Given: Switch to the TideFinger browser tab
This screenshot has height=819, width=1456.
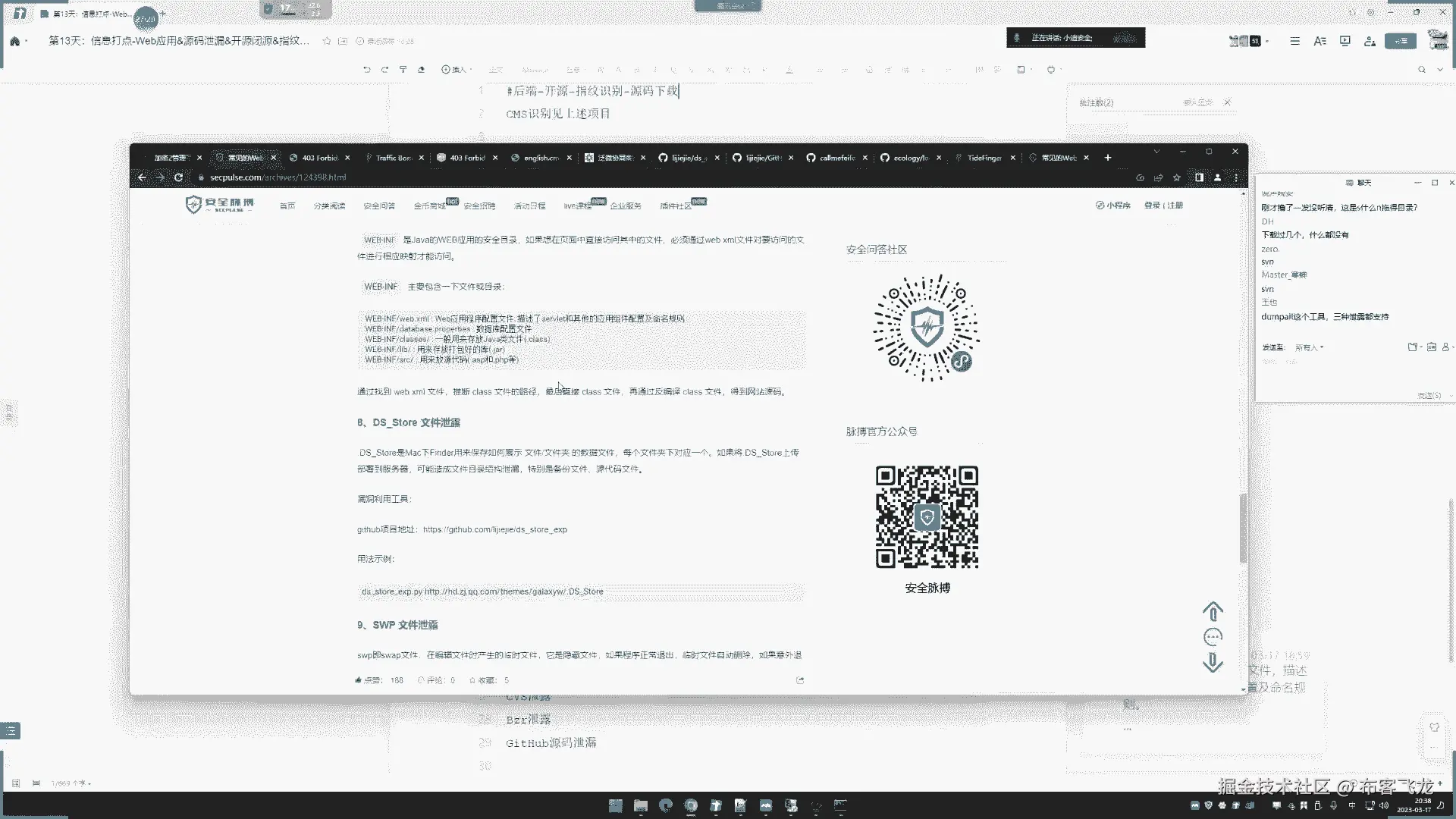Looking at the screenshot, I should 984,158.
